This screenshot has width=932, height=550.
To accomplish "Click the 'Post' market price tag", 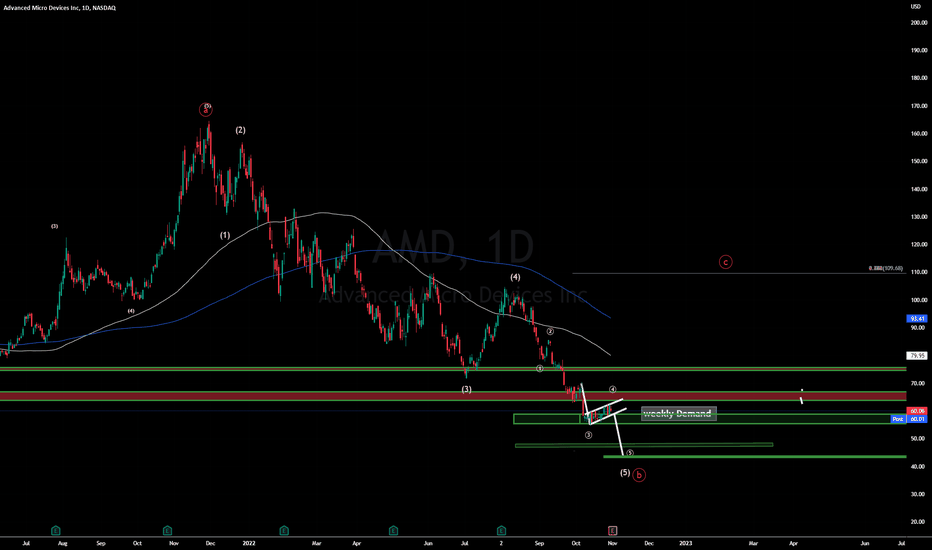I will click(x=898, y=419).
